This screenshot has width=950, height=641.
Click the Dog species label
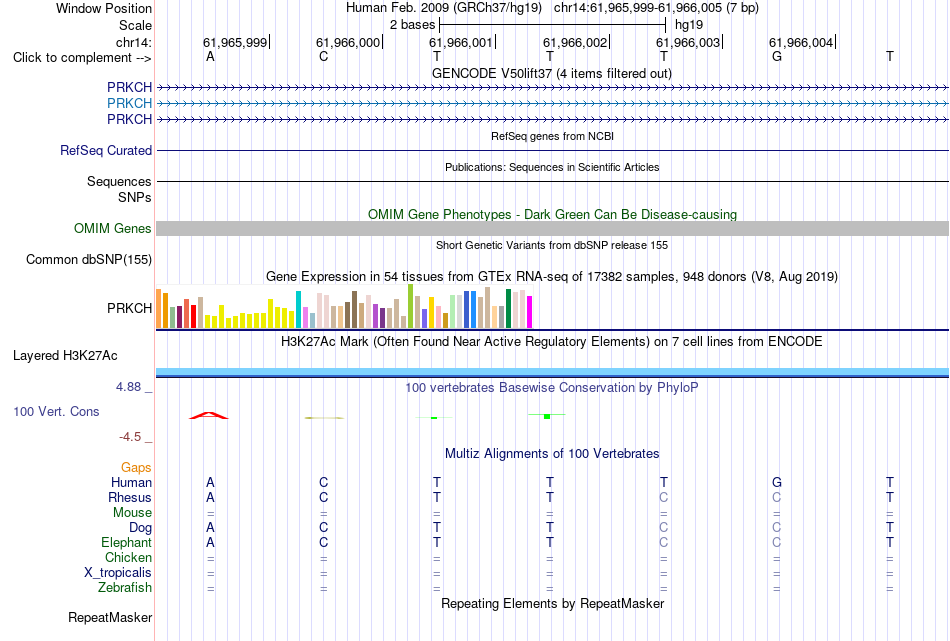140,528
